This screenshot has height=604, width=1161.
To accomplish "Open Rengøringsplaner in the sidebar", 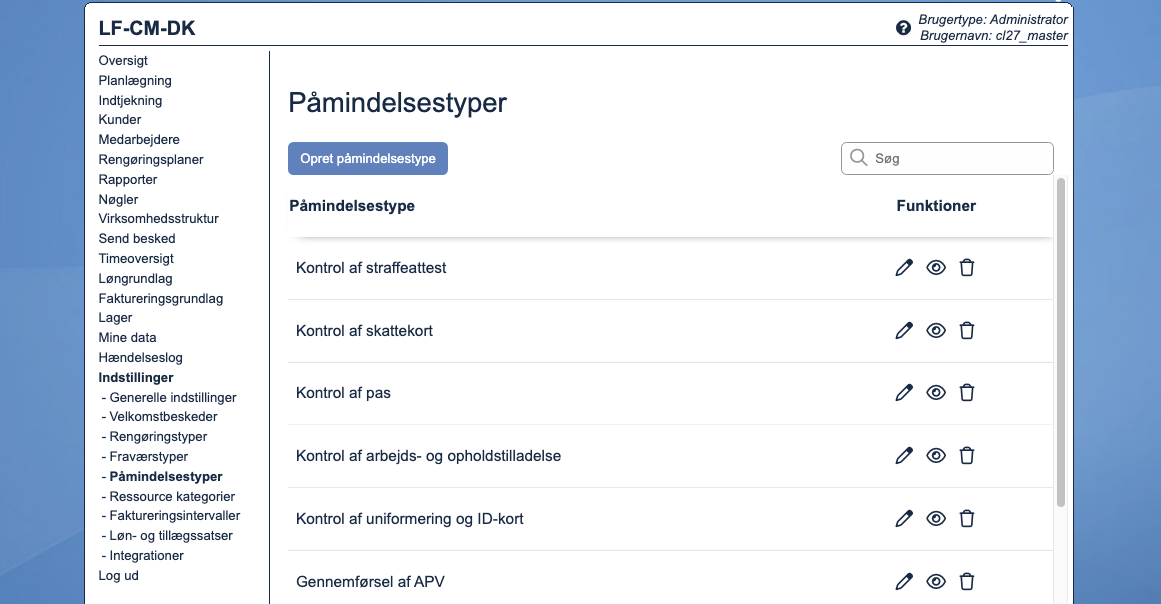I will click(151, 160).
